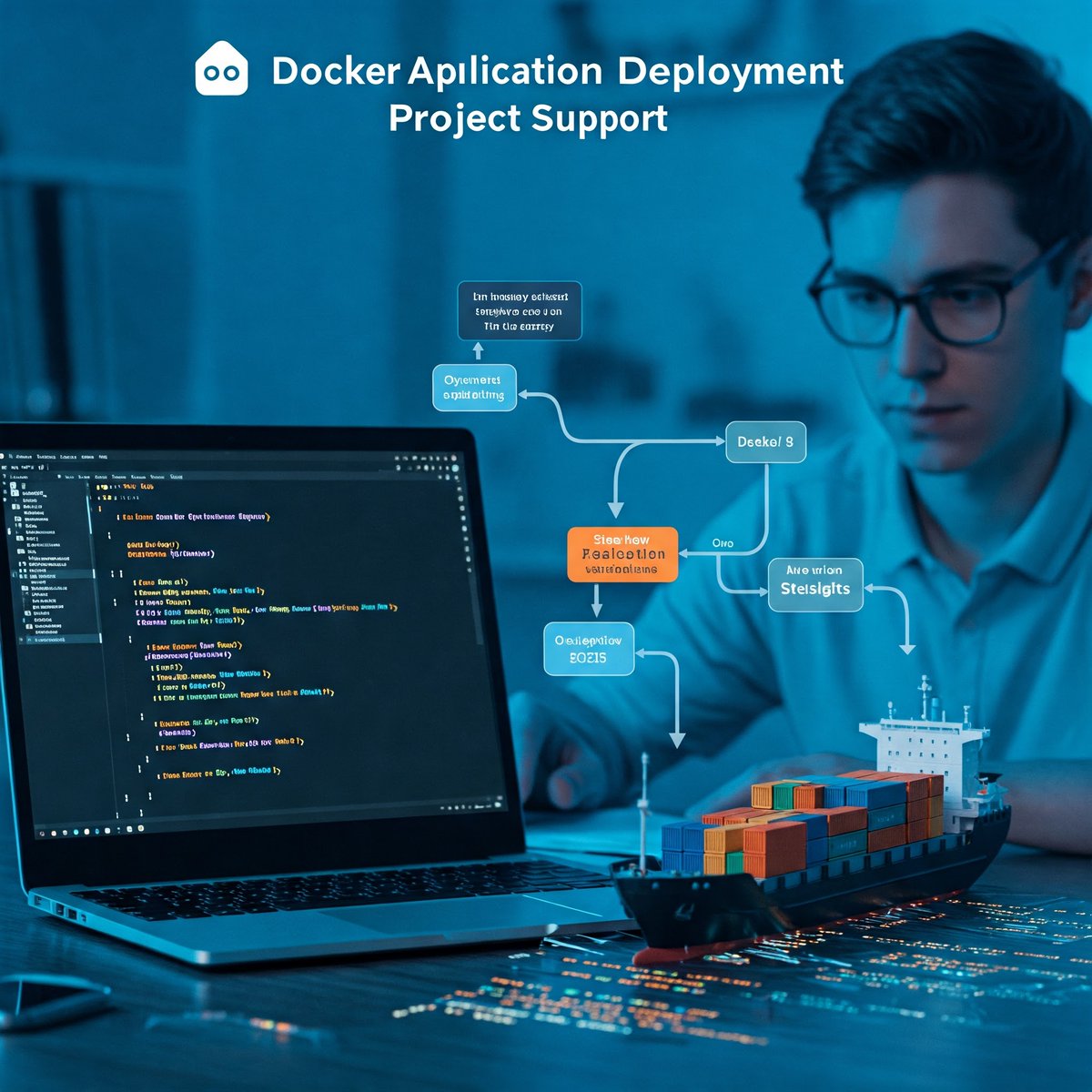Image resolution: width=1092 pixels, height=1092 pixels.
Task: Select the "Steisigits" flowchart box
Action: (815, 584)
